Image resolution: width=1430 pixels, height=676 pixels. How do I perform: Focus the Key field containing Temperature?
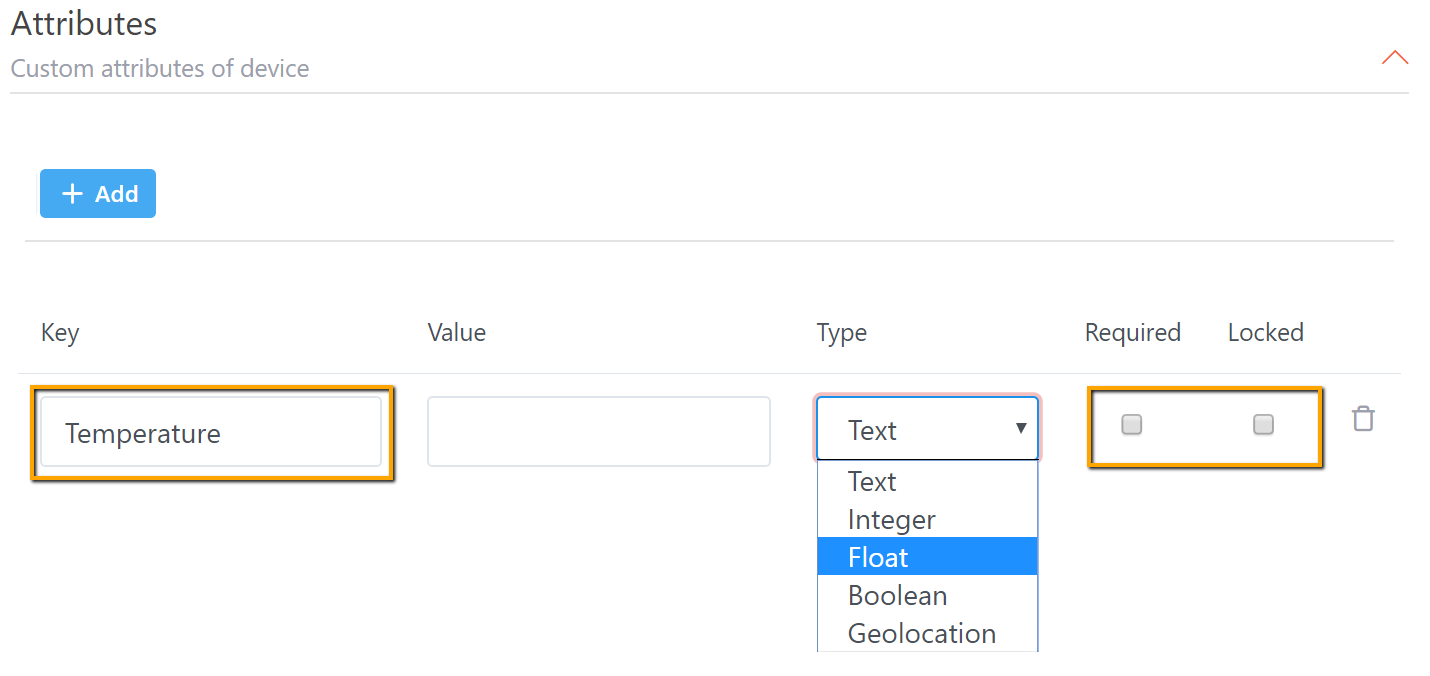click(x=211, y=433)
